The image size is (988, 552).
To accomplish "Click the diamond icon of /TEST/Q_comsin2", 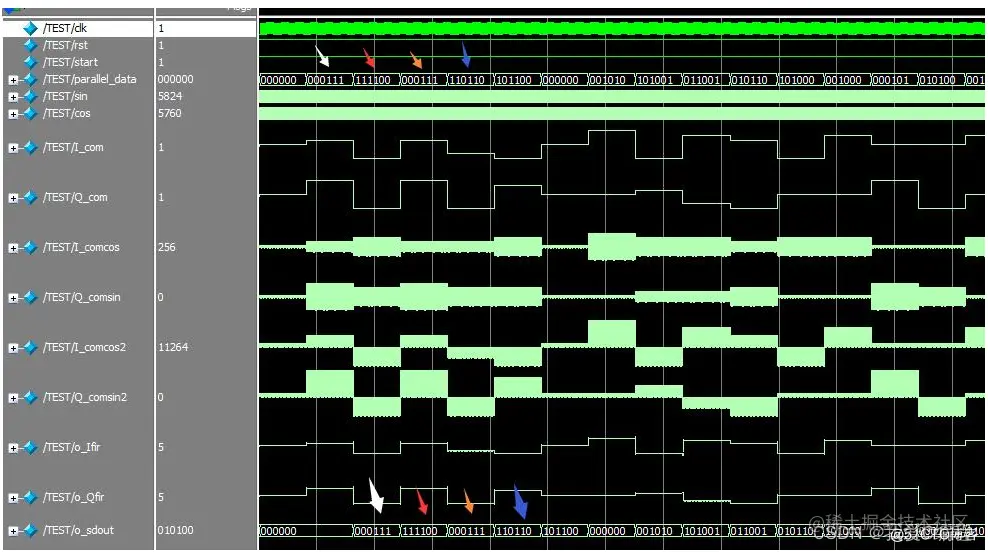I will click(30, 398).
